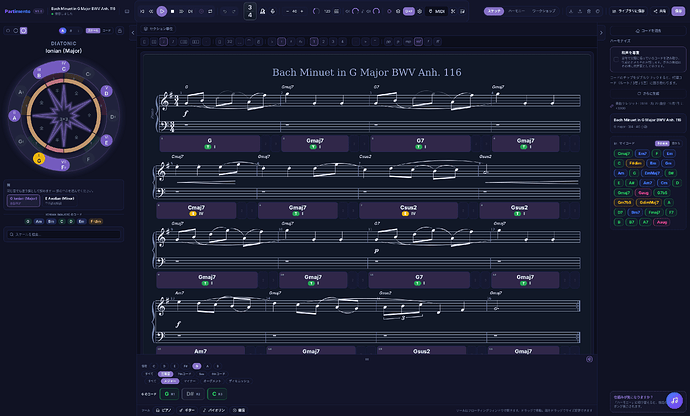Open the 3/4 time signature selector
Image resolution: width=690 pixels, height=416 pixels.
250,11
